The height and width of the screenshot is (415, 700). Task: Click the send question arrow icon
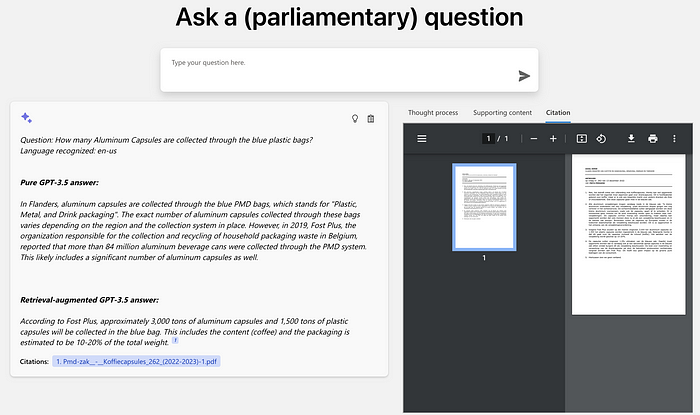524,76
